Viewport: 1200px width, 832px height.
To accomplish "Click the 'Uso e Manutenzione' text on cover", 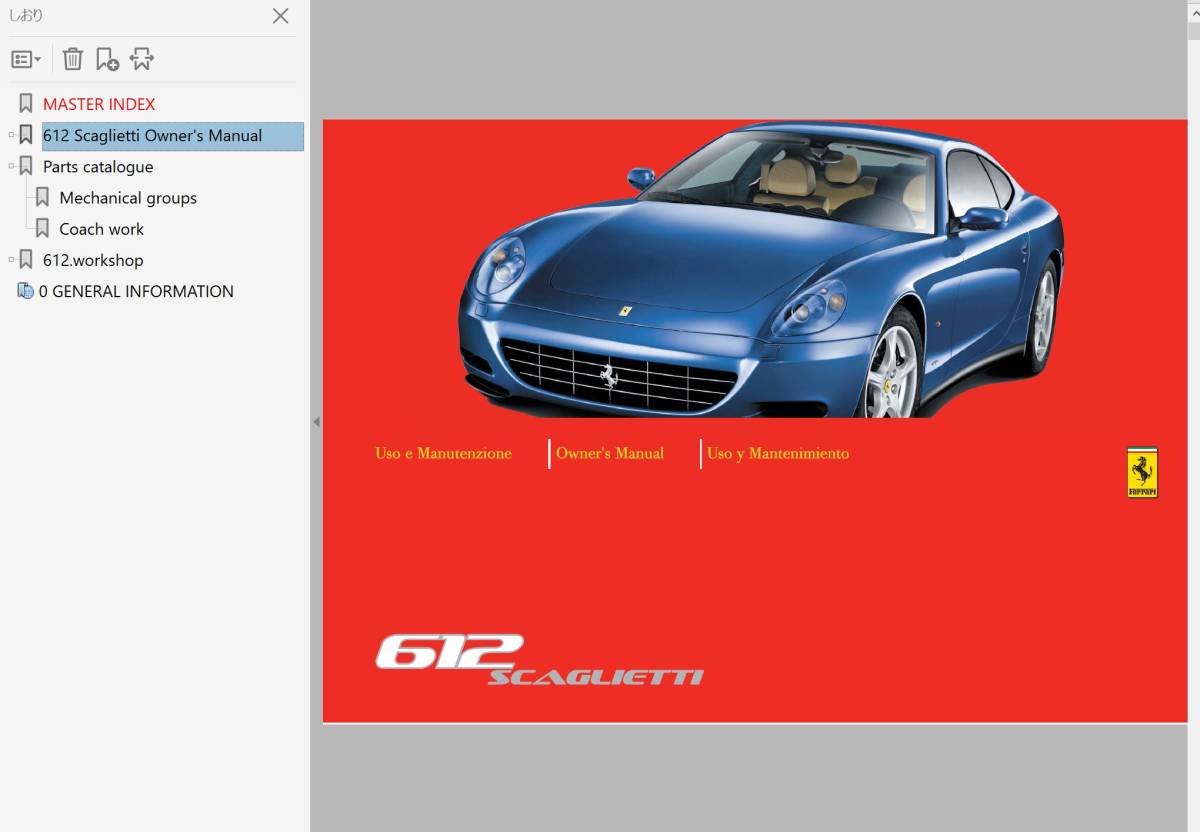I will [443, 453].
